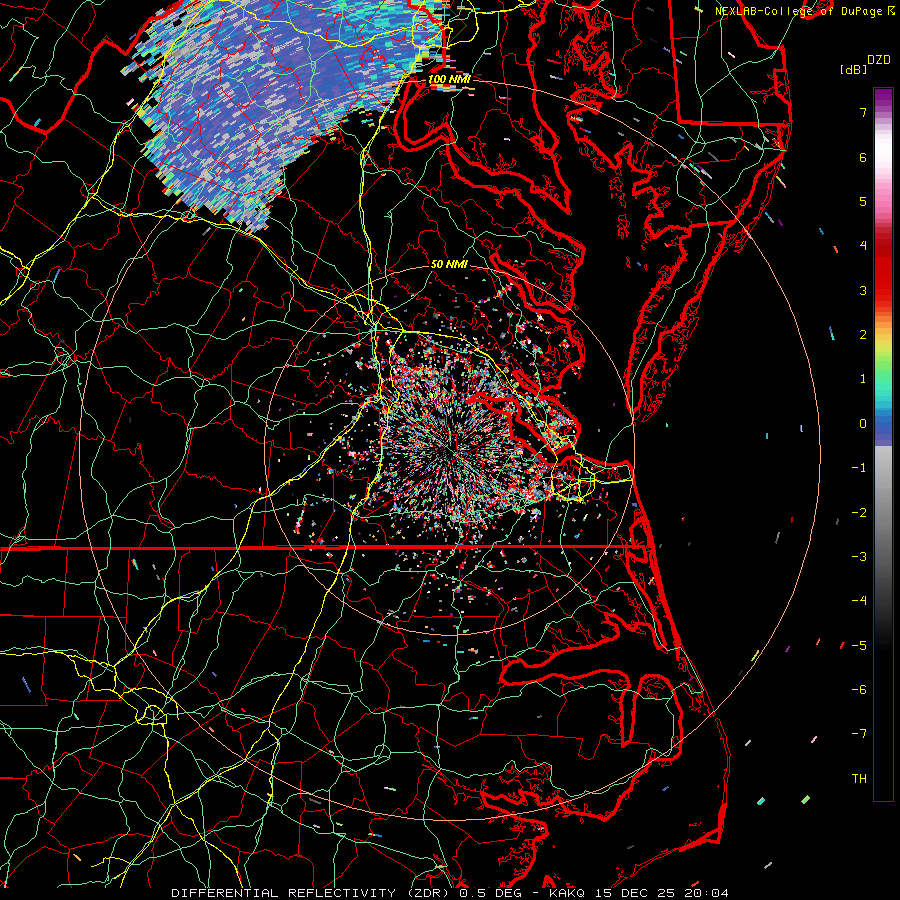900x900 pixels.
Task: Click the legend value -2
Action: (859, 513)
